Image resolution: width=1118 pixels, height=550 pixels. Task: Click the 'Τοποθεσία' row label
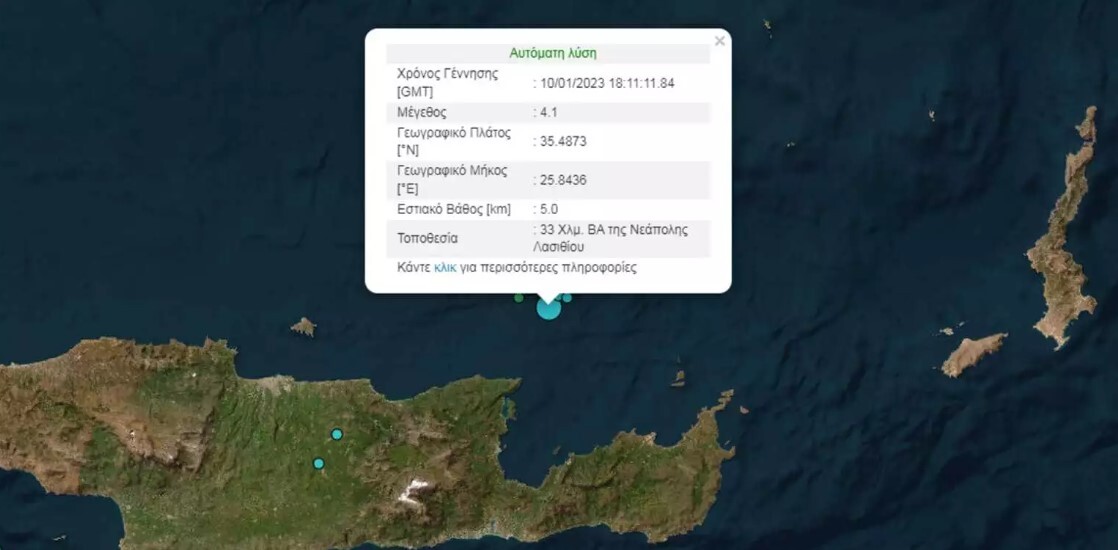[429, 238]
